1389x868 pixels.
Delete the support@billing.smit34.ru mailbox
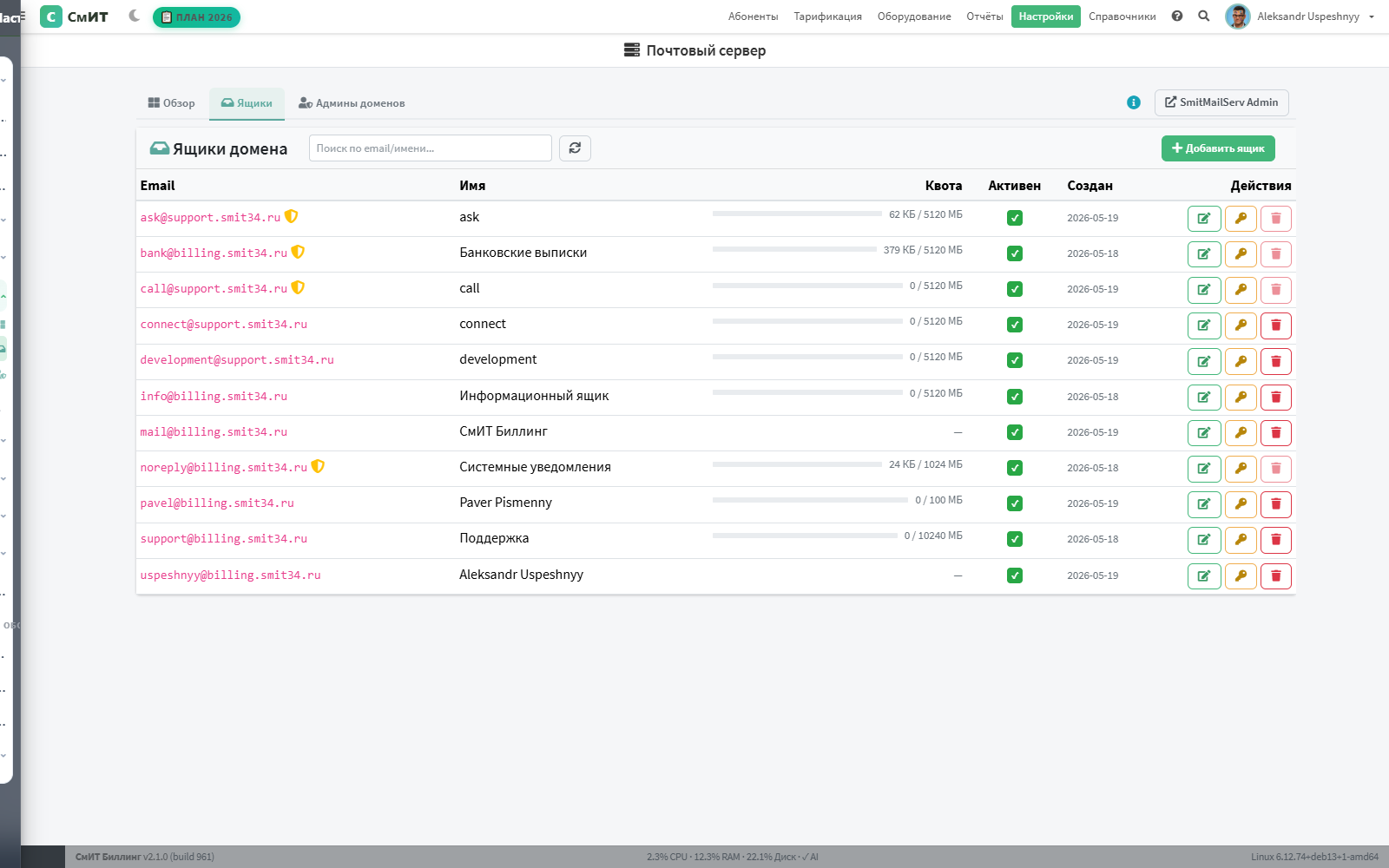1276,540
